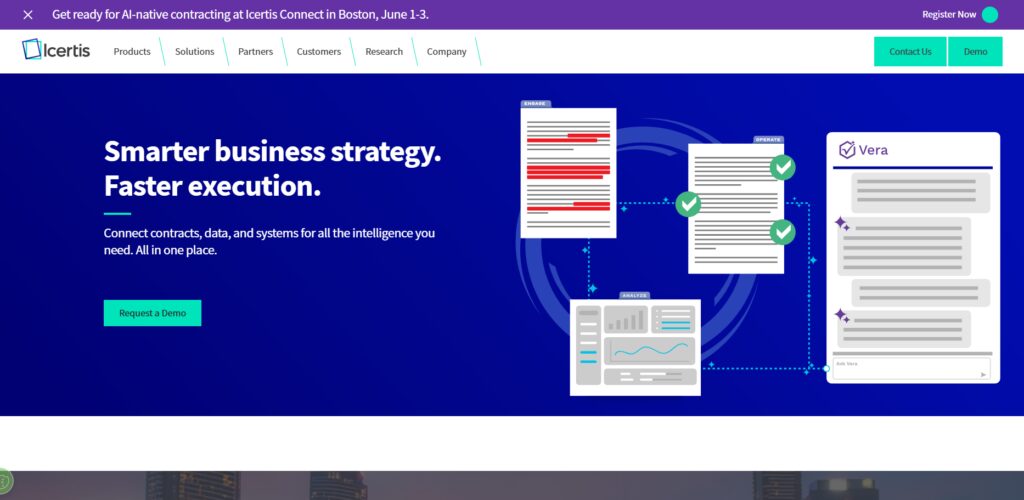Screen dimensions: 1024x500
Task: Click the ENGAGE label tab above the document
Action: click(x=536, y=104)
